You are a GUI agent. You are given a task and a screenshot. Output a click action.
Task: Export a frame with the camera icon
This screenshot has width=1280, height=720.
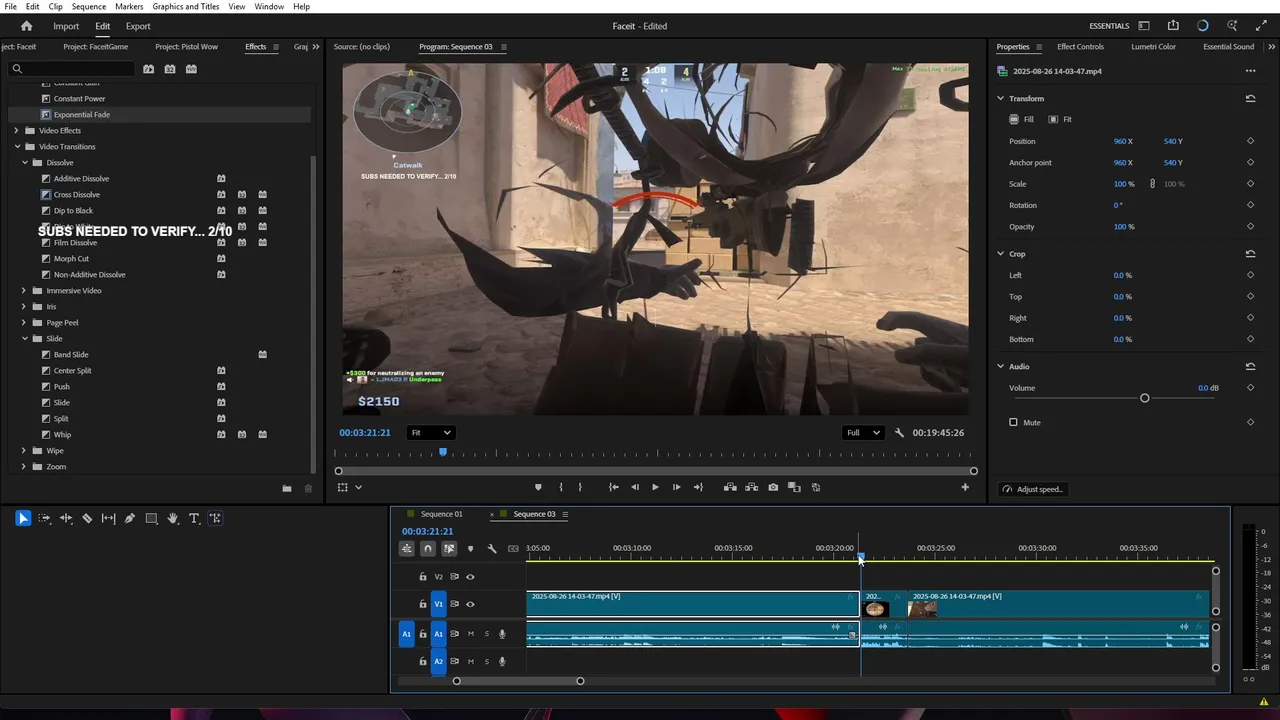click(773, 487)
